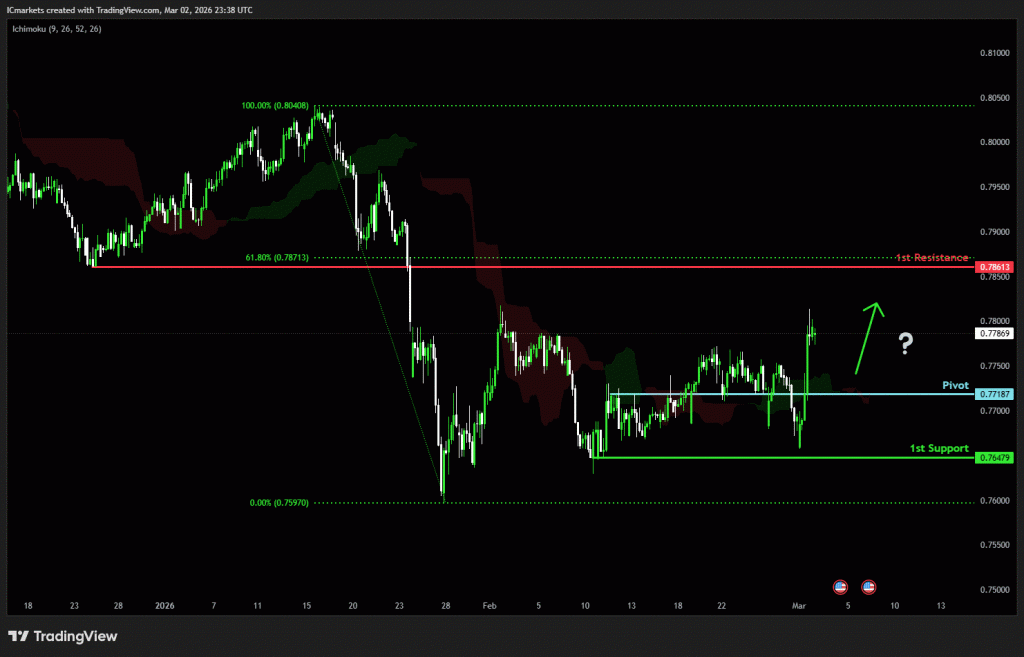Click the left US flag event icon
Image resolution: width=1024 pixels, height=657 pixels.
tap(840, 586)
